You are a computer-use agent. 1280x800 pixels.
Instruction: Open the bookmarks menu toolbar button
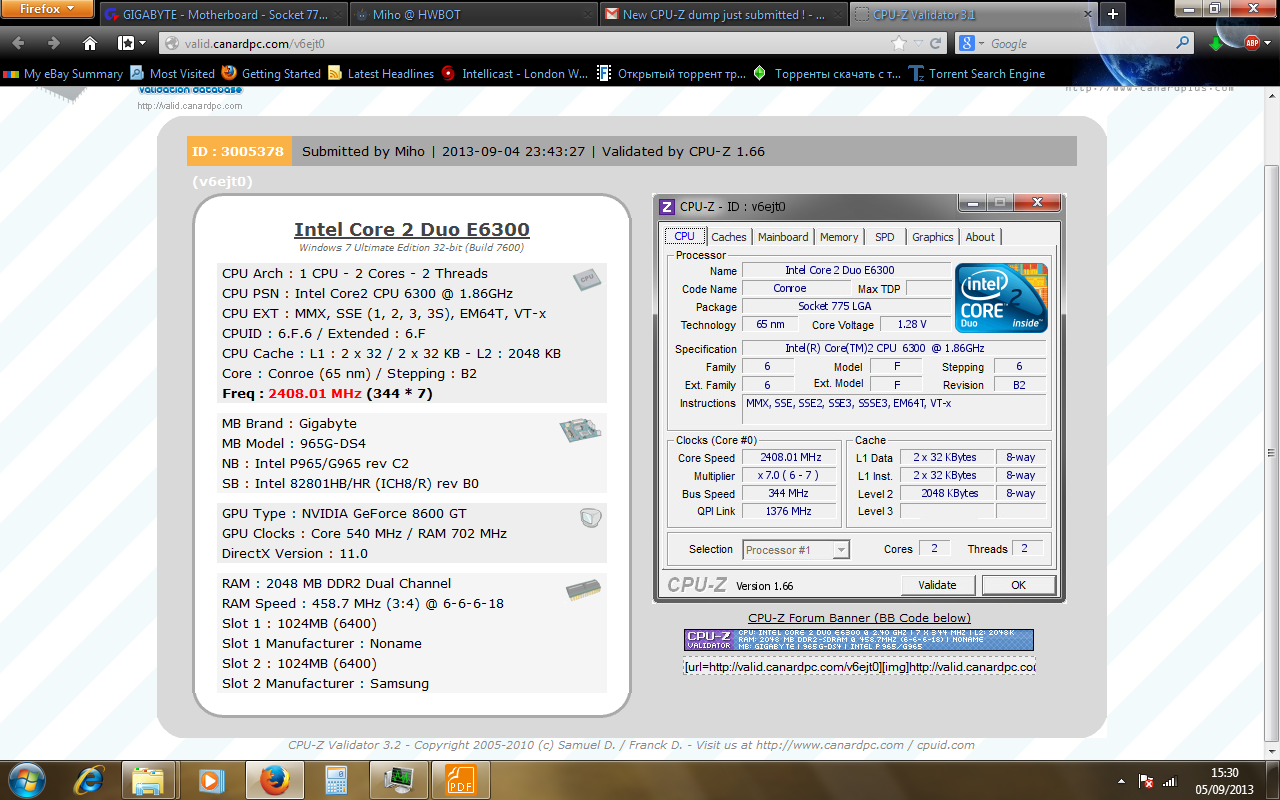(x=126, y=44)
